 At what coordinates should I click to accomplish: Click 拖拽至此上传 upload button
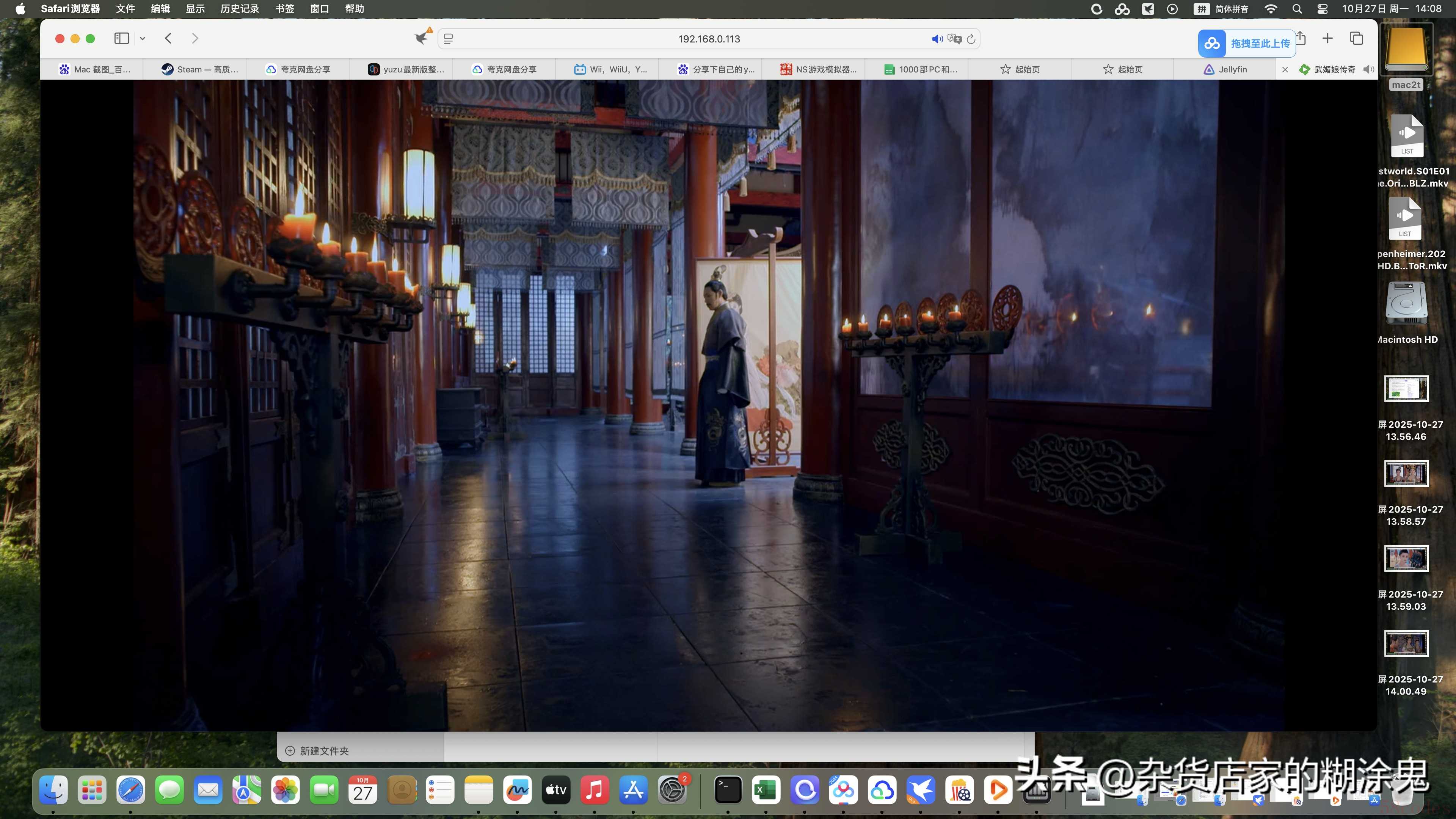pyautogui.click(x=1247, y=44)
